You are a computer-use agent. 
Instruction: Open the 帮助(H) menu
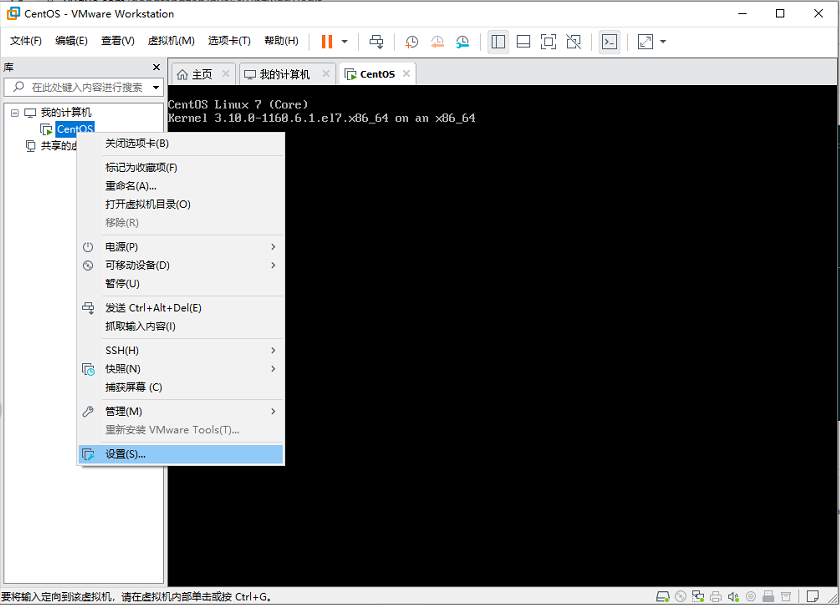[x=281, y=41]
